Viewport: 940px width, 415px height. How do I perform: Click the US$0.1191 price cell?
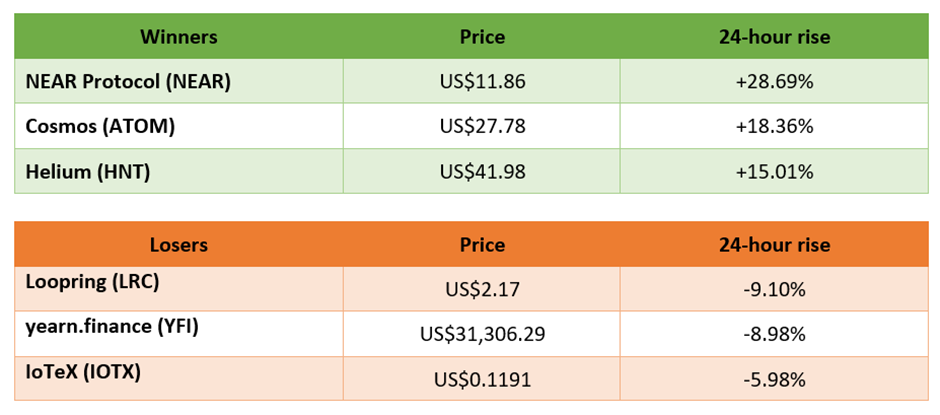[x=482, y=378]
